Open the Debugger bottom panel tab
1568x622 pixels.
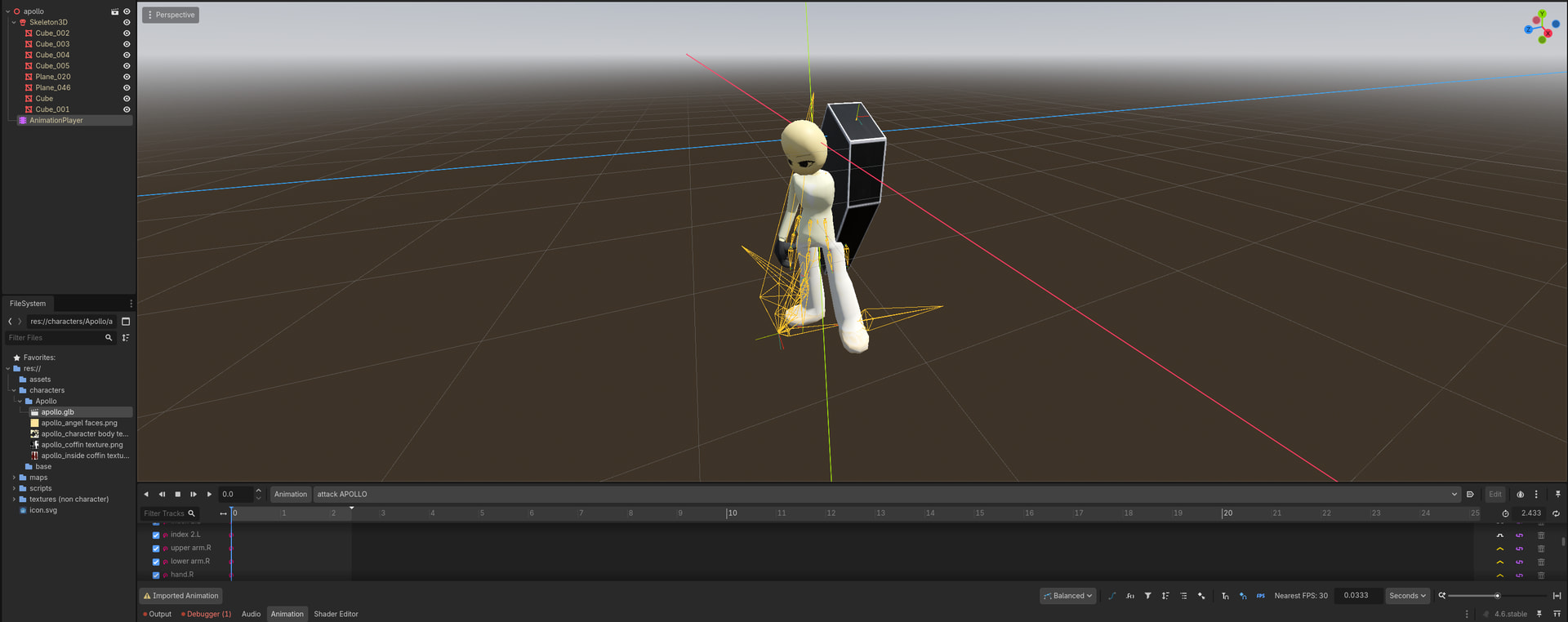[x=206, y=614]
